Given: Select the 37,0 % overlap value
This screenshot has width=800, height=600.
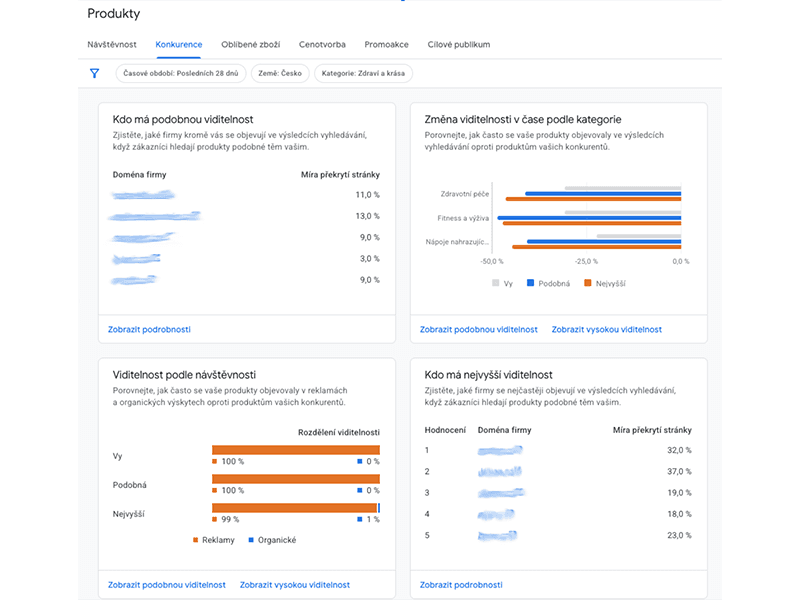Looking at the screenshot, I should pyautogui.click(x=679, y=471).
